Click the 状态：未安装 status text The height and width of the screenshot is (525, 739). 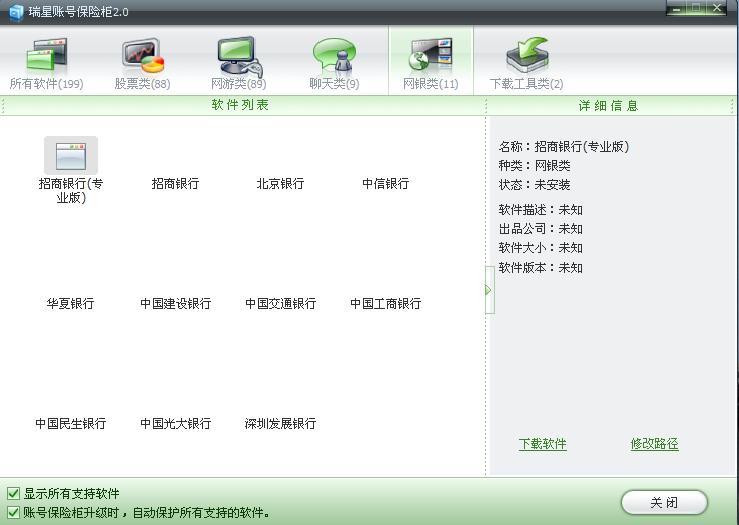pos(534,184)
